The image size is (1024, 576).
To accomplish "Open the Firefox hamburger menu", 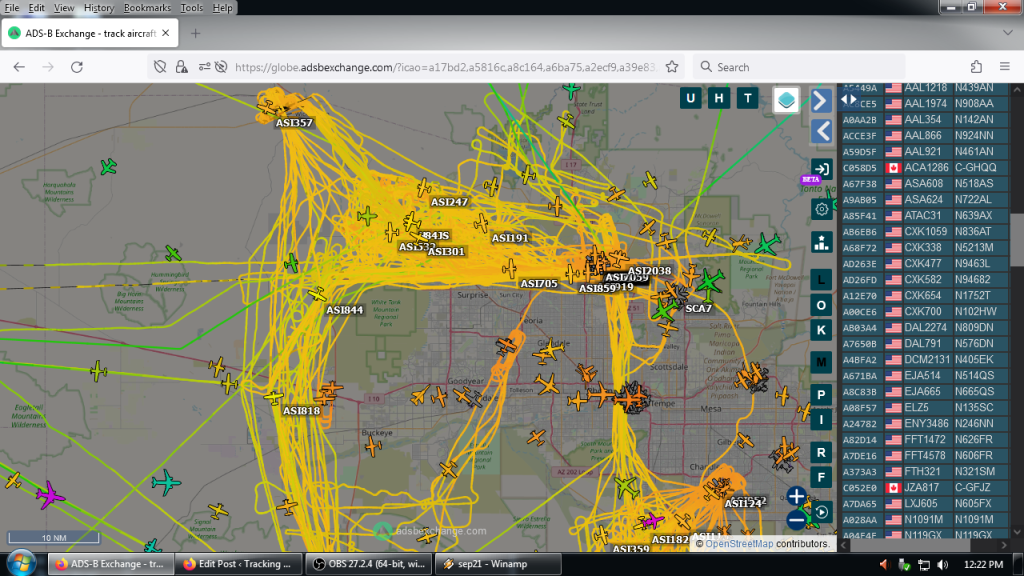I will point(1004,67).
